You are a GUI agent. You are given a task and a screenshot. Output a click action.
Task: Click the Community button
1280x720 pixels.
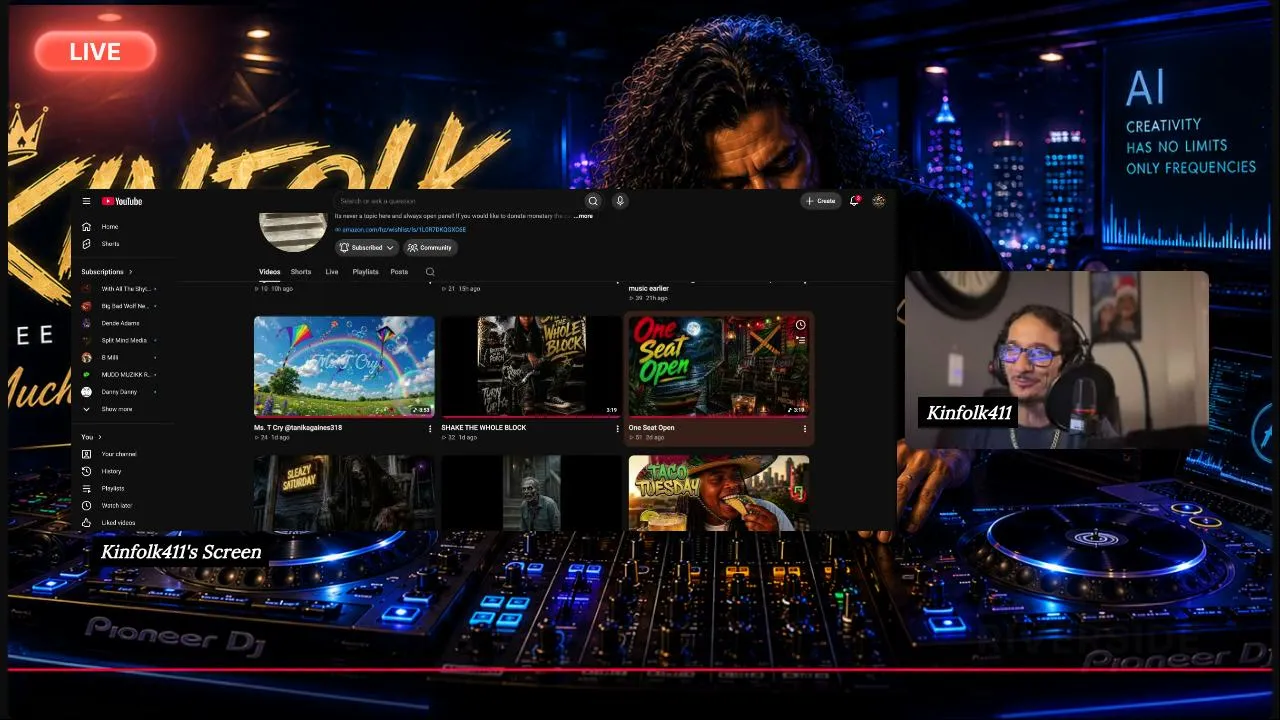(430, 247)
